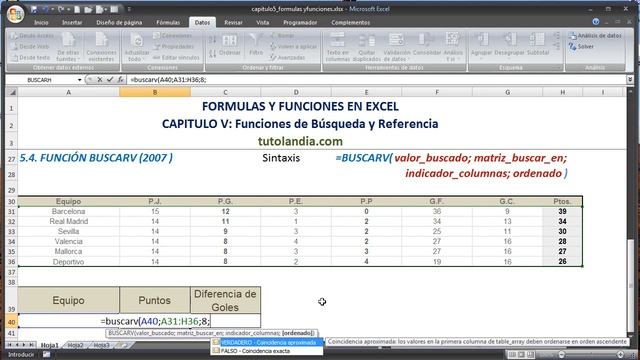Click Desde Access import button

(33, 36)
